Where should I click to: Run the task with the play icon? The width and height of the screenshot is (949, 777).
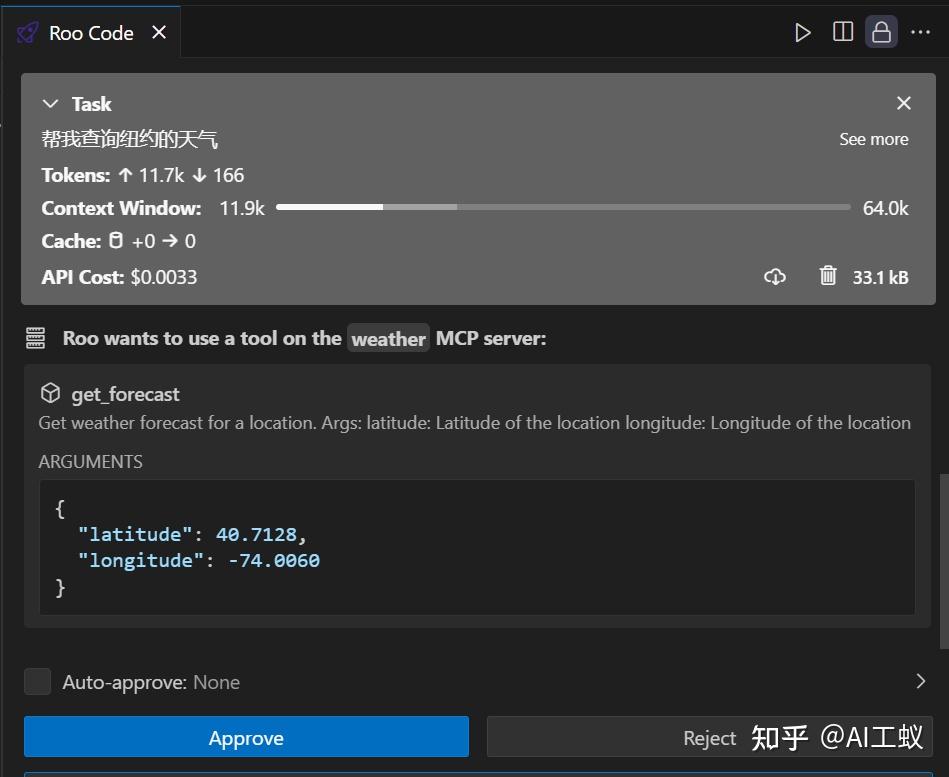(x=803, y=31)
